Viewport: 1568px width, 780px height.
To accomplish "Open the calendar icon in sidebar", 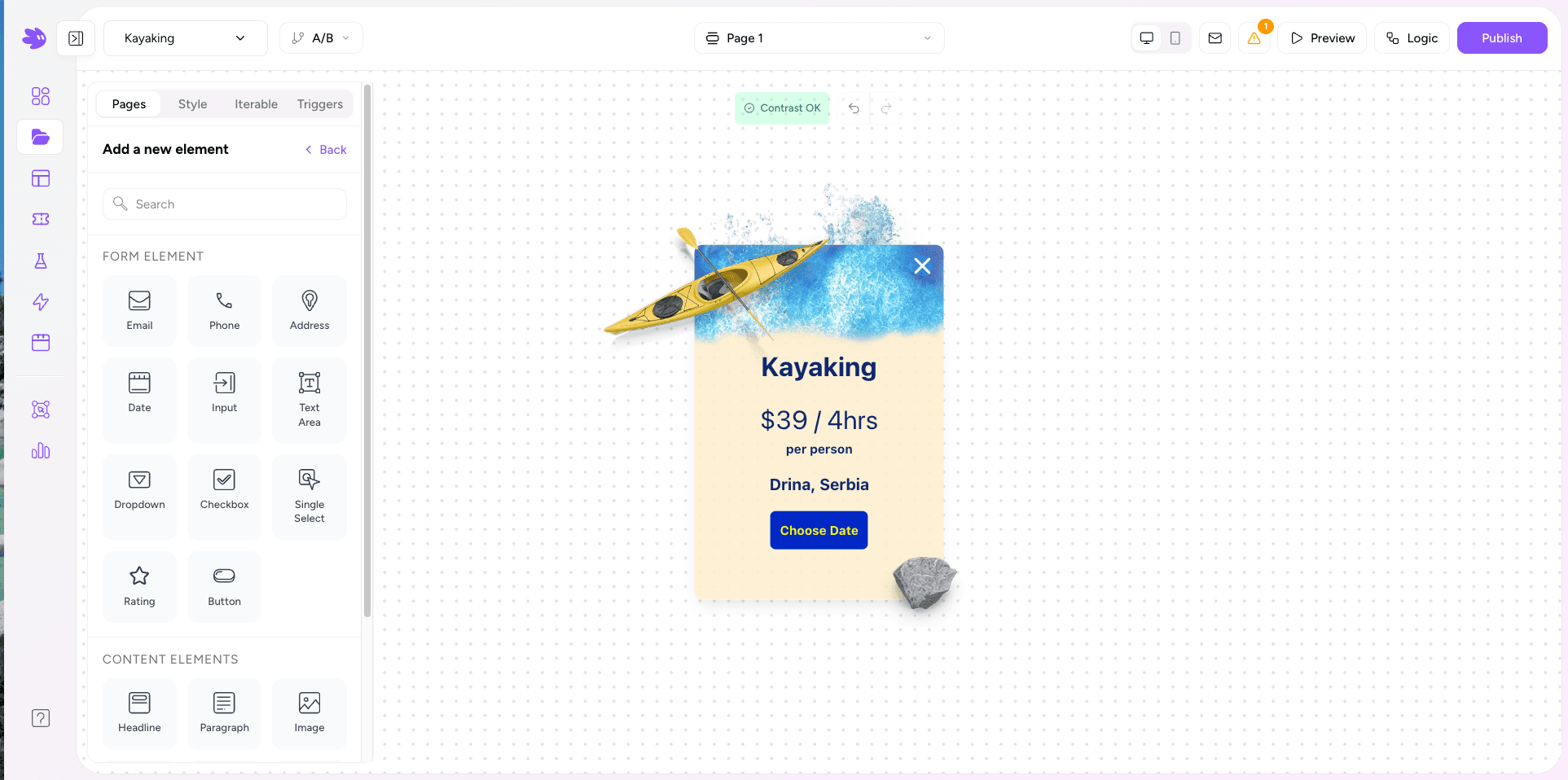I will coord(41,343).
